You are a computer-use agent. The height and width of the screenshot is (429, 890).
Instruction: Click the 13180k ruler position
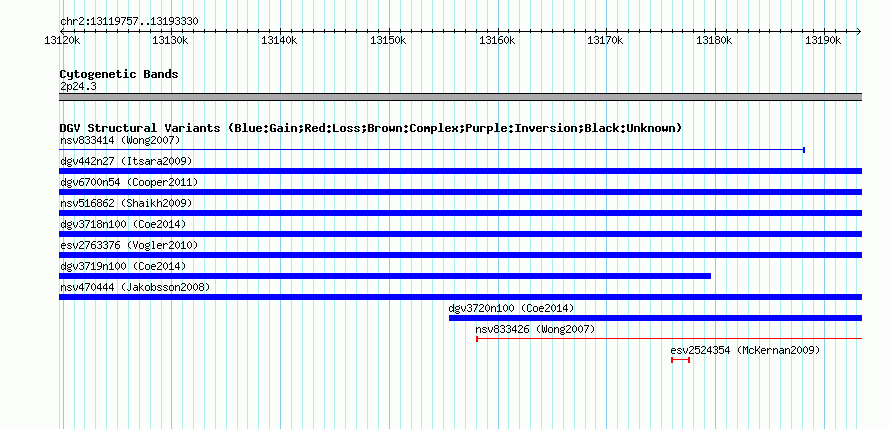715,40
